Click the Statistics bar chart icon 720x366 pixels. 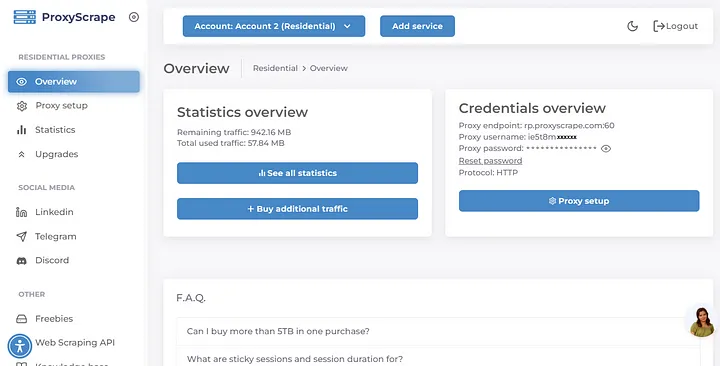pos(22,130)
